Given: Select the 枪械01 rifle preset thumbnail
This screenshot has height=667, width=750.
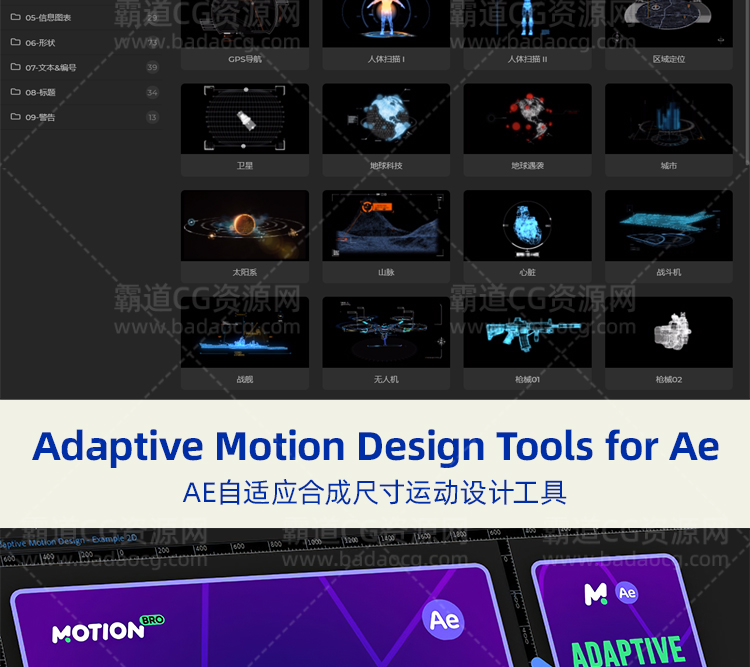Looking at the screenshot, I should pos(528,332).
